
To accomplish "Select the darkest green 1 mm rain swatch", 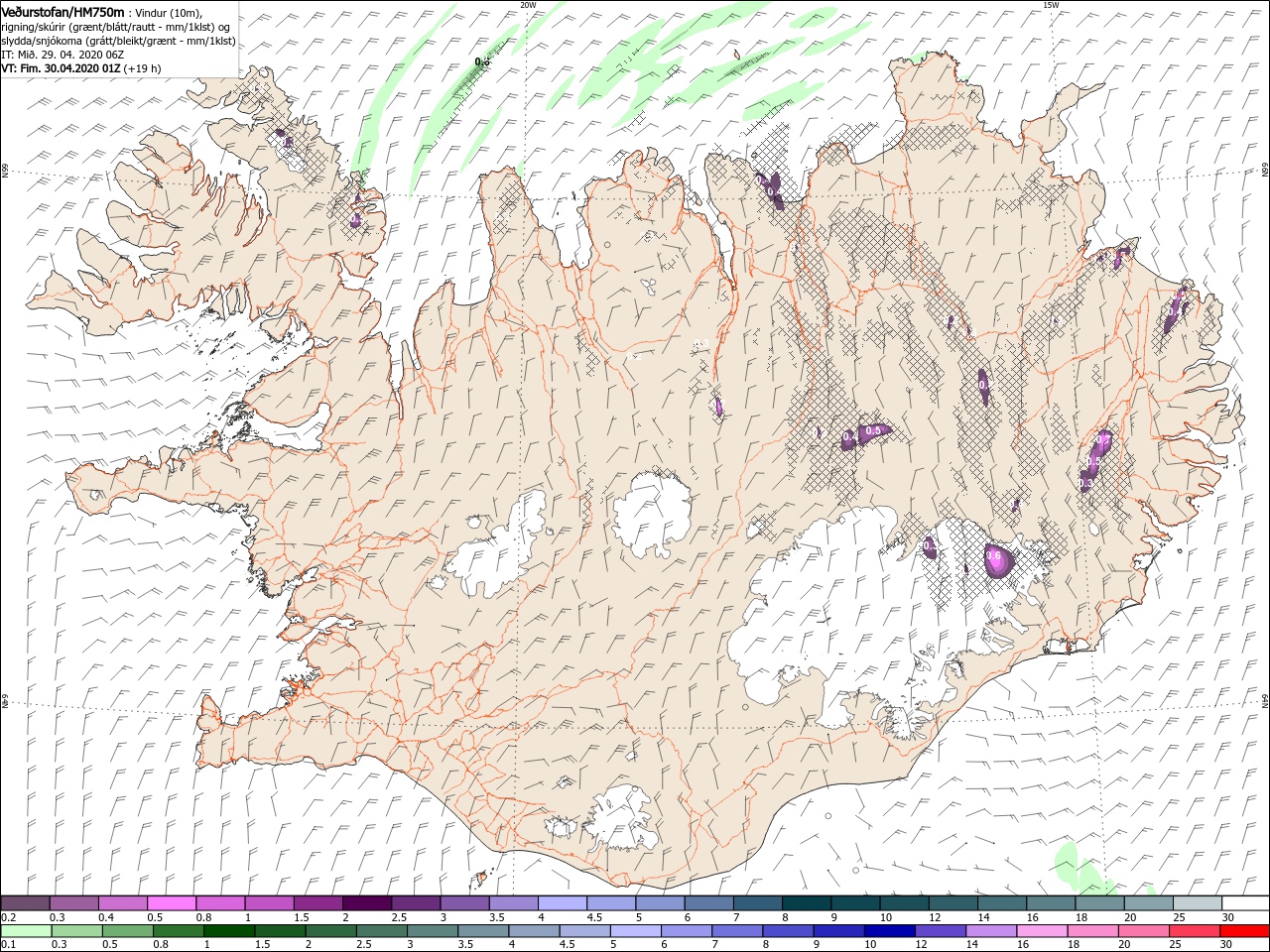I will (228, 931).
